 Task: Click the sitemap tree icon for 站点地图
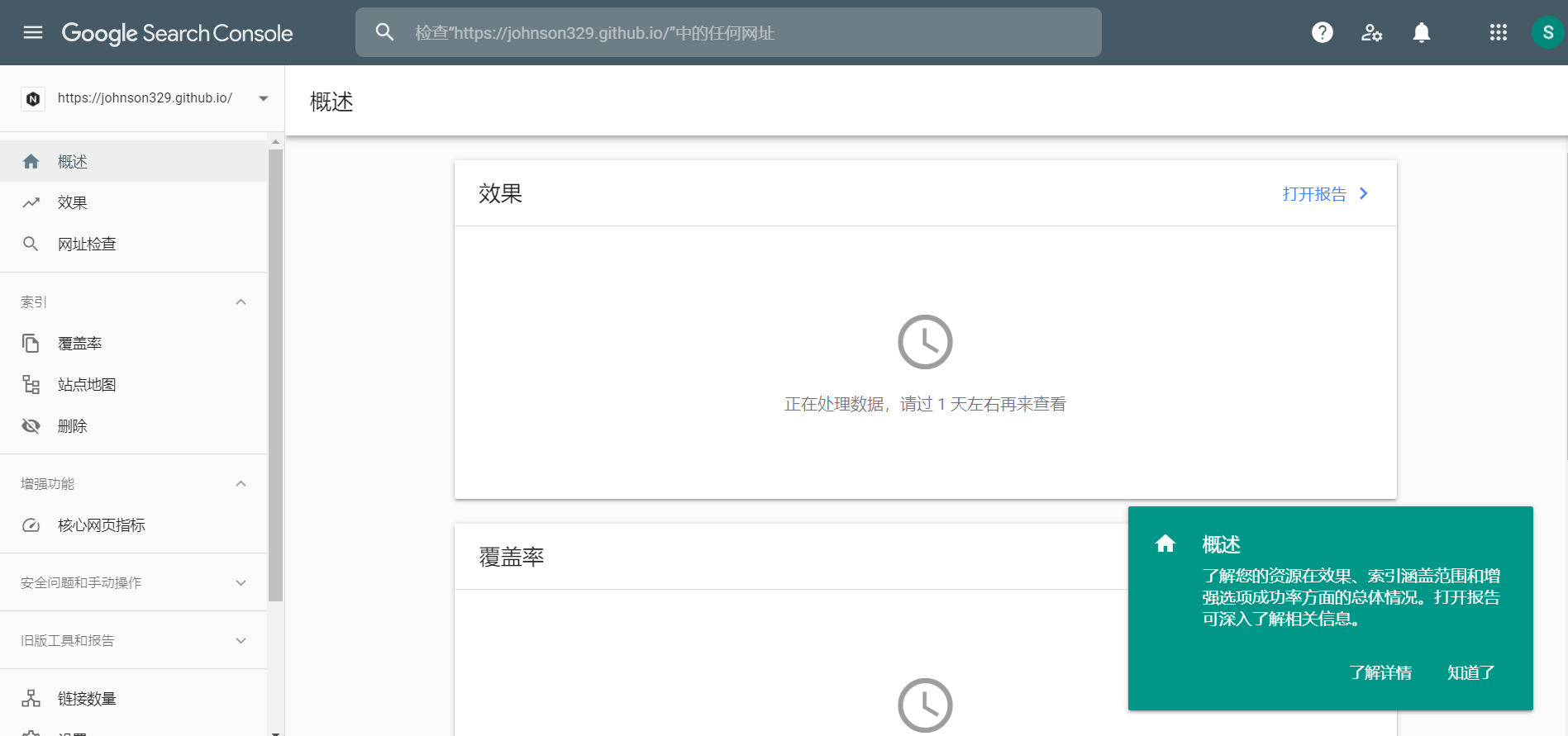(31, 384)
